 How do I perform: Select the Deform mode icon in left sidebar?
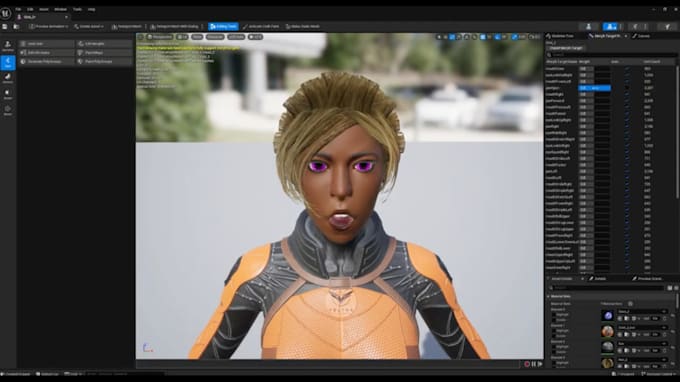pos(8,78)
